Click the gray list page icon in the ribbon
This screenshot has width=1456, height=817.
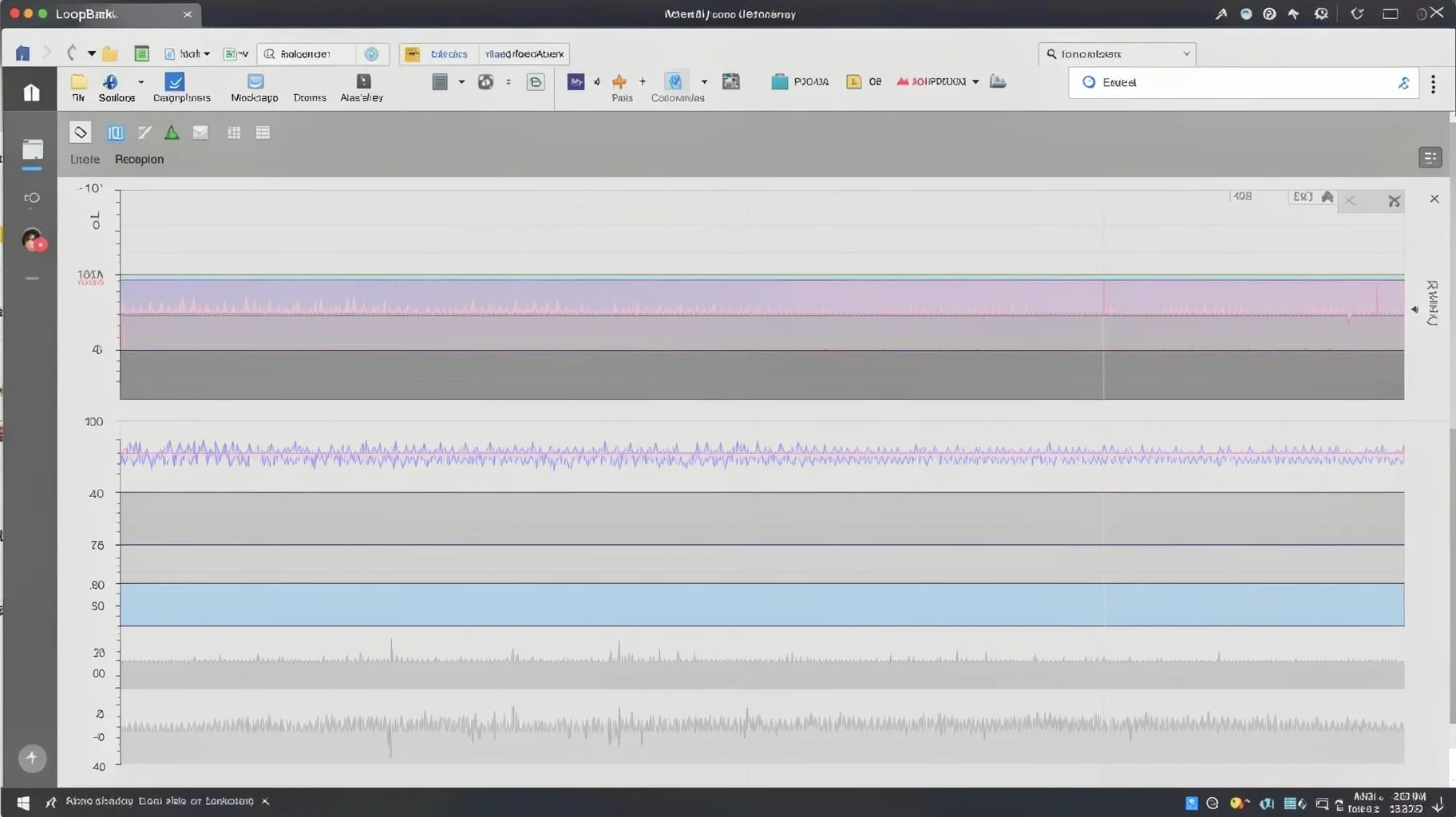tap(440, 81)
